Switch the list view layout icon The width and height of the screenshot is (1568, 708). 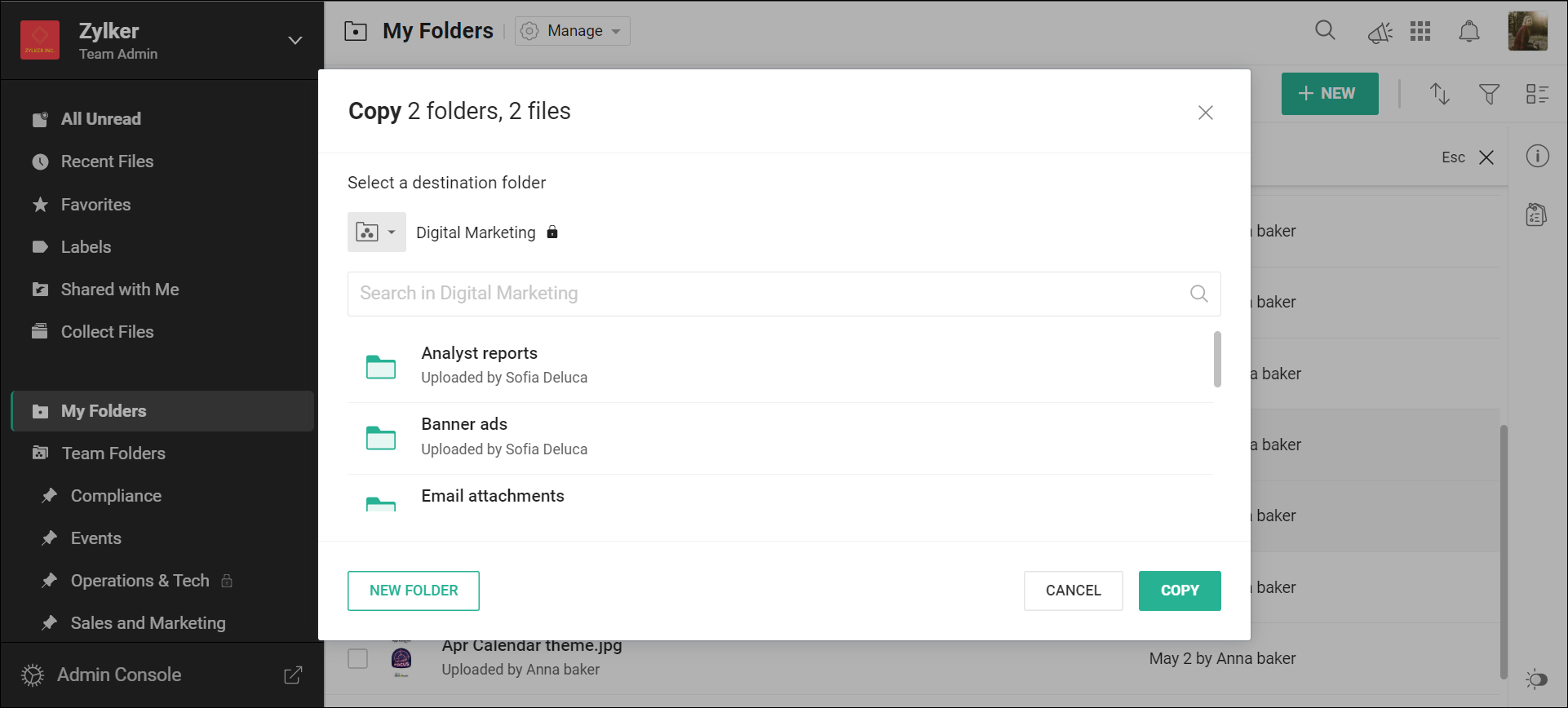click(1537, 95)
